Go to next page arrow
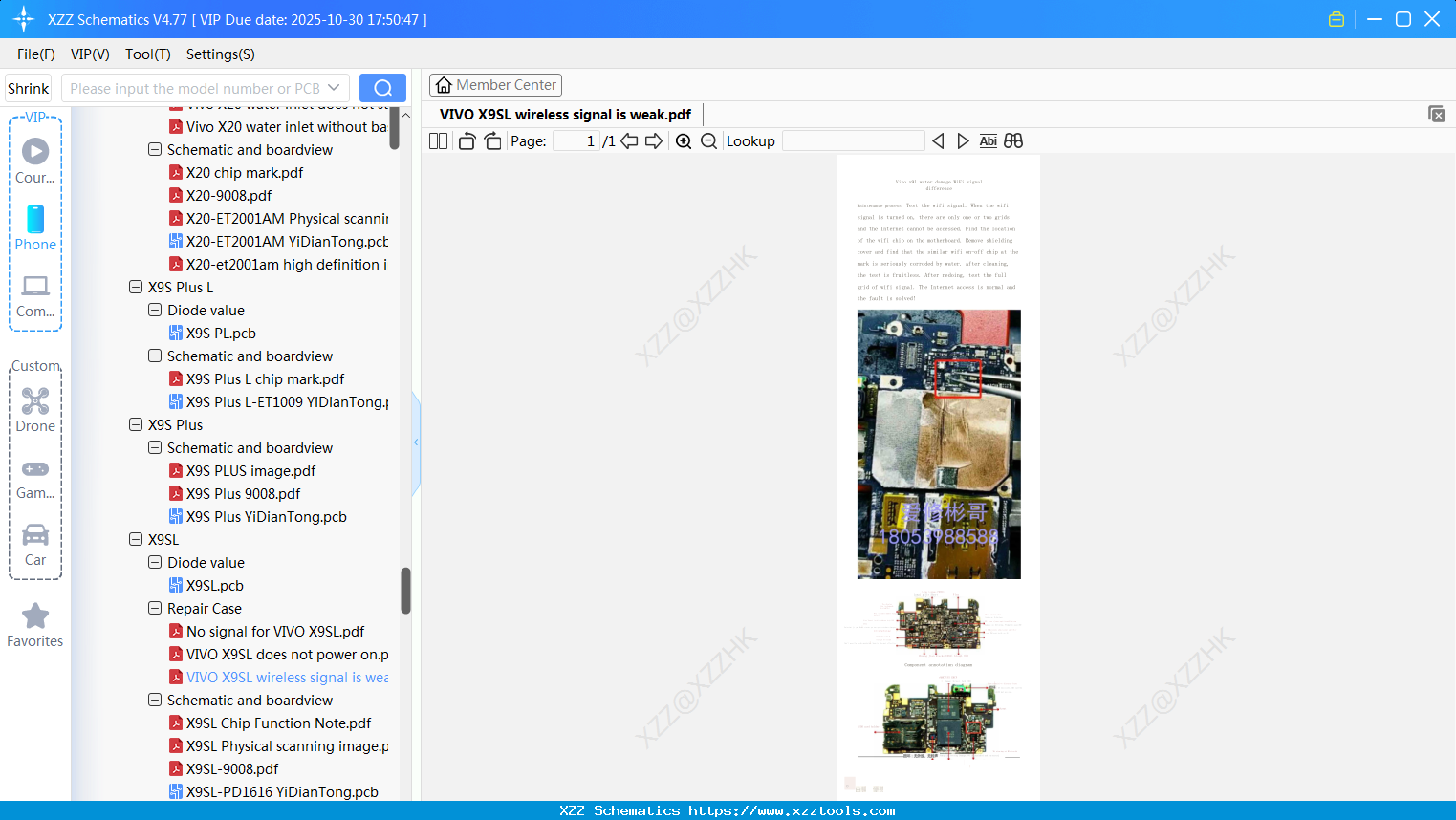Screen dimensions: 1456x820 (654, 141)
